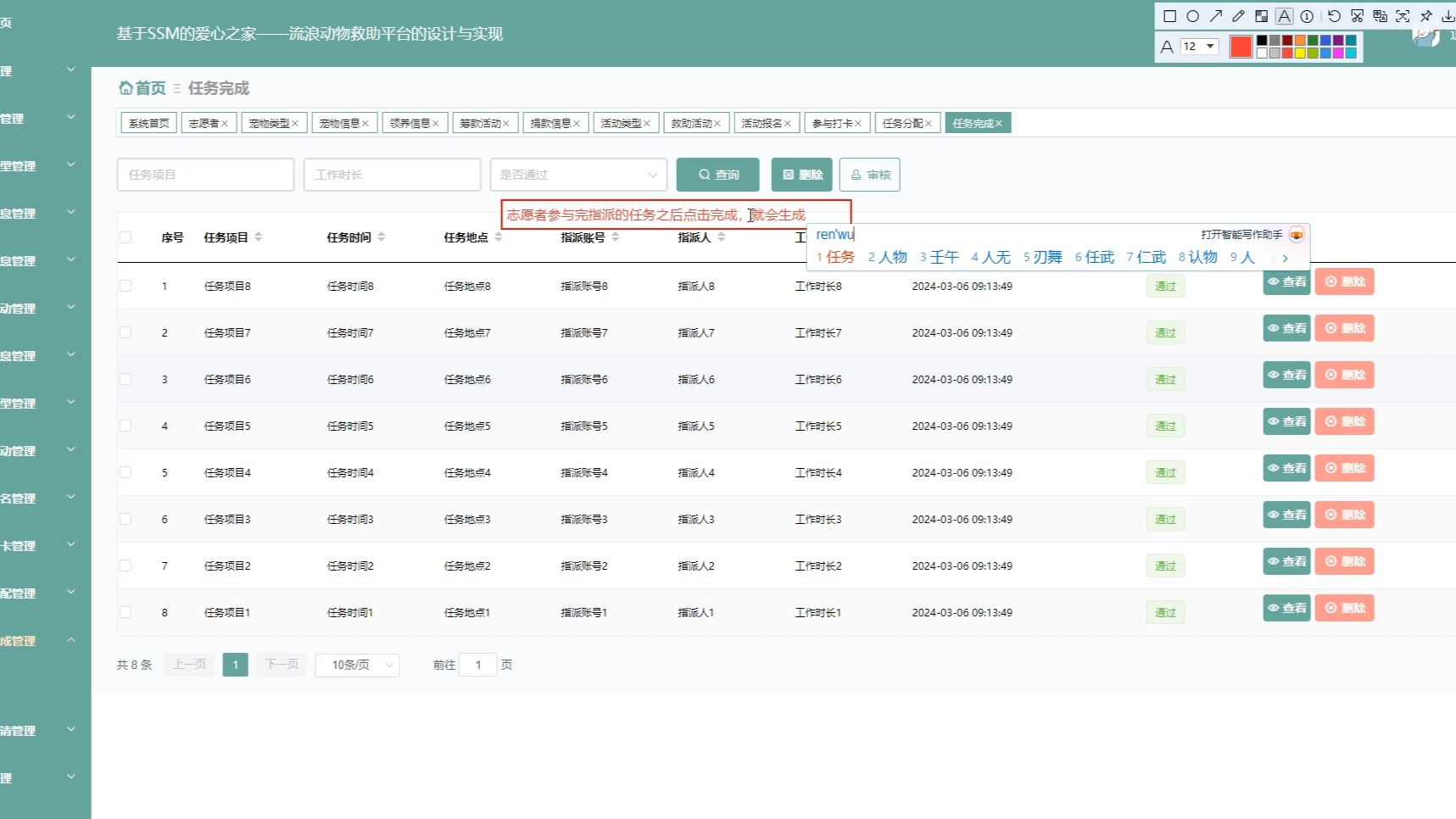Viewport: 1456px width, 819px height.
Task: Click the go-to page number field
Action: pos(478,665)
